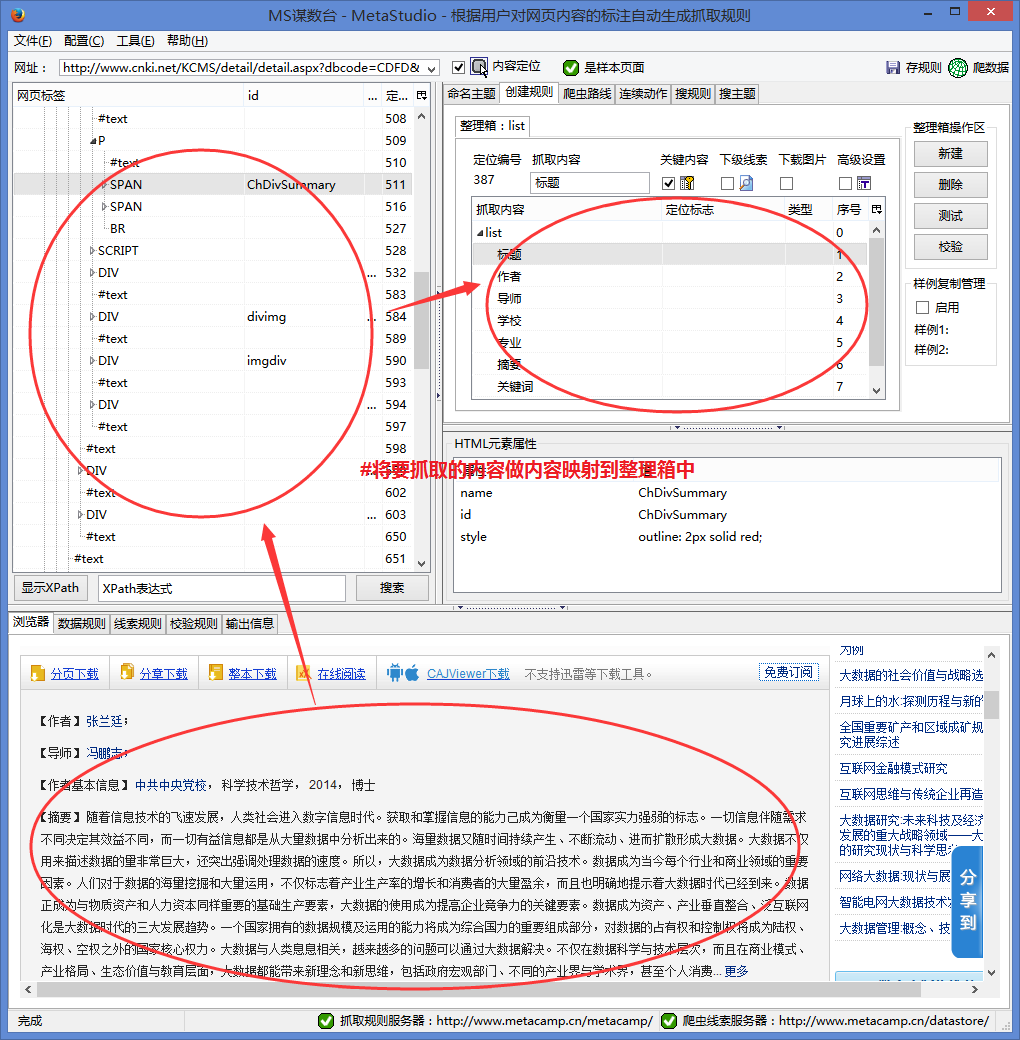Image resolution: width=1020 pixels, height=1040 pixels.
Task: Click the 更多 link after the abstract
Action: 736,972
